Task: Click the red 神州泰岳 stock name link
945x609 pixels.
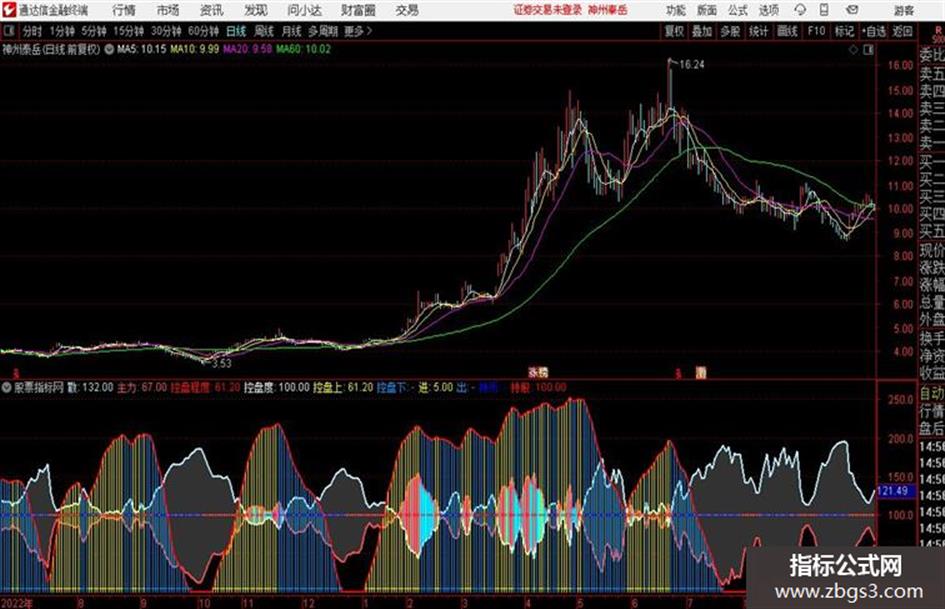Action: click(x=608, y=10)
